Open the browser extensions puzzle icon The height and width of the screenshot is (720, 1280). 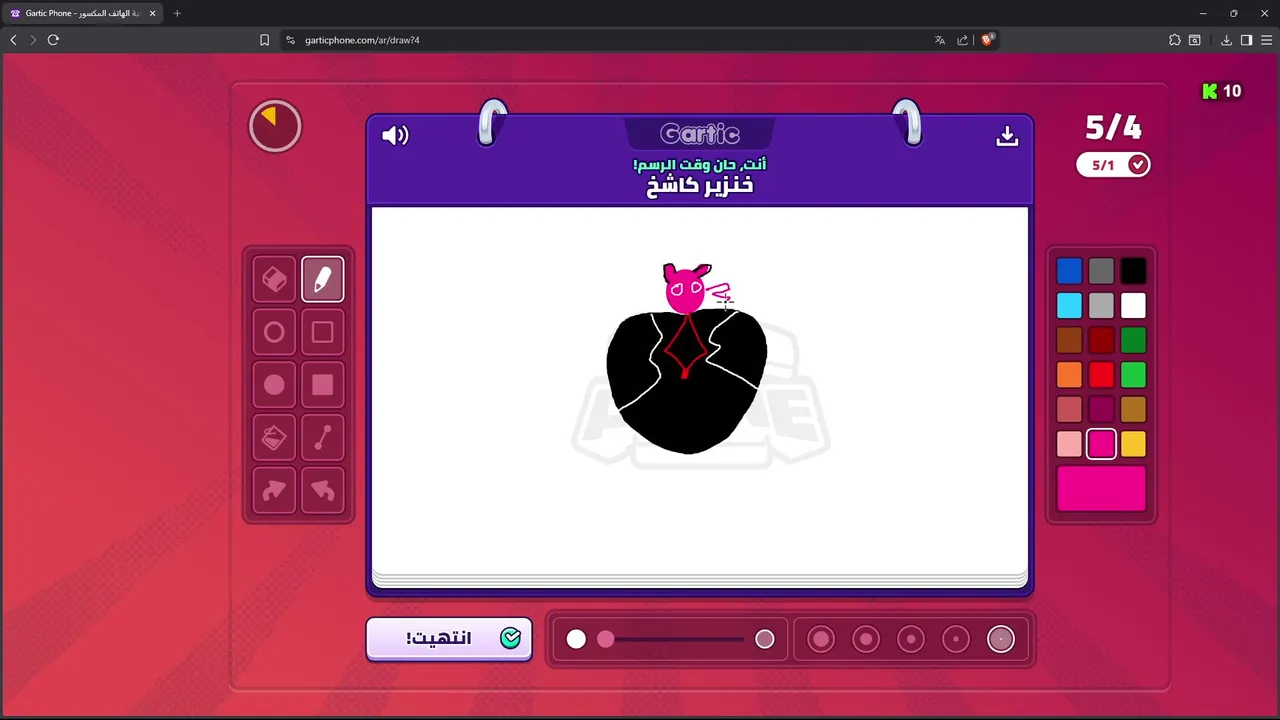click(1174, 40)
